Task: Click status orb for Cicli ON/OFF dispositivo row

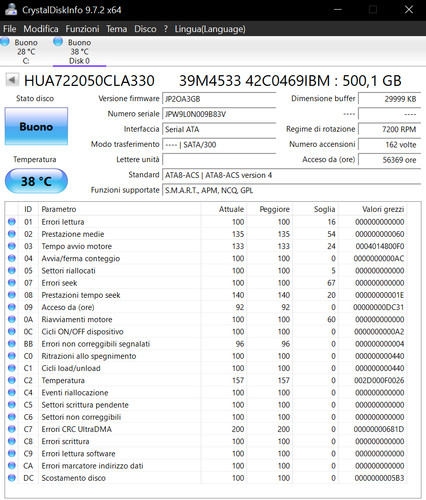Action: pos(12,331)
